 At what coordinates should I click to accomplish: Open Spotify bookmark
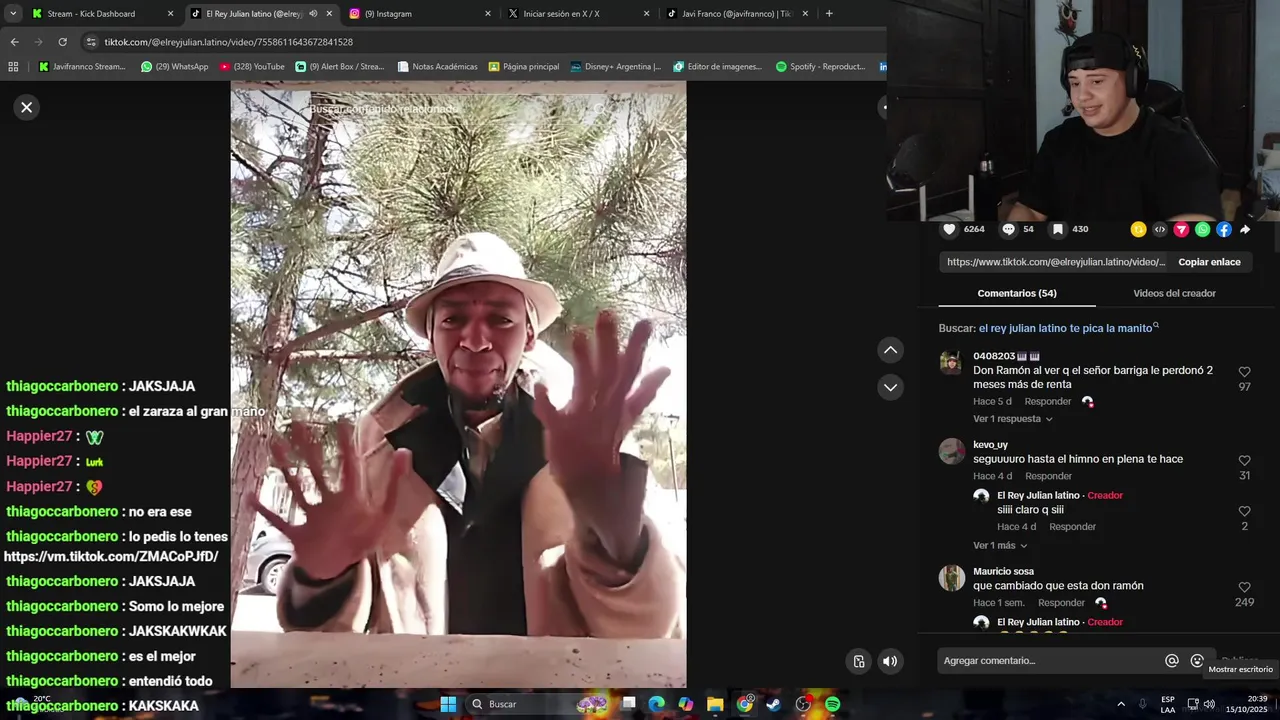(x=820, y=67)
